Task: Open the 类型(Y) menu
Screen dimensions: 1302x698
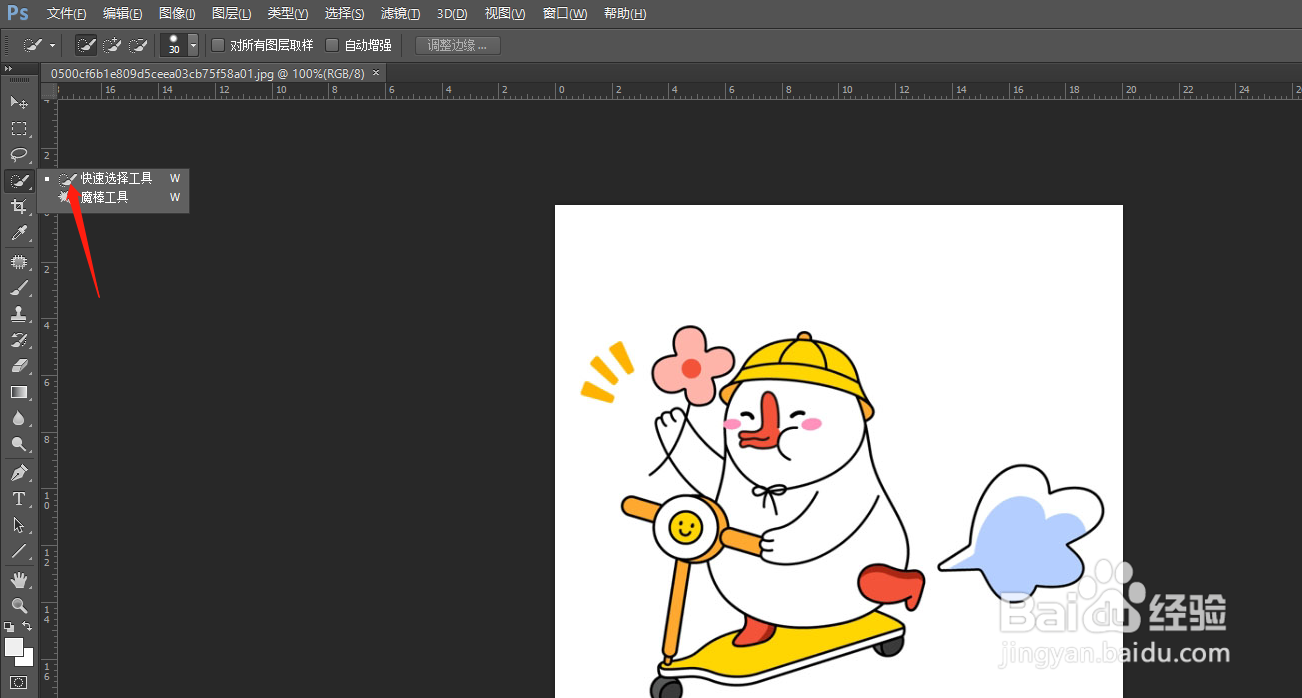Action: pyautogui.click(x=288, y=14)
